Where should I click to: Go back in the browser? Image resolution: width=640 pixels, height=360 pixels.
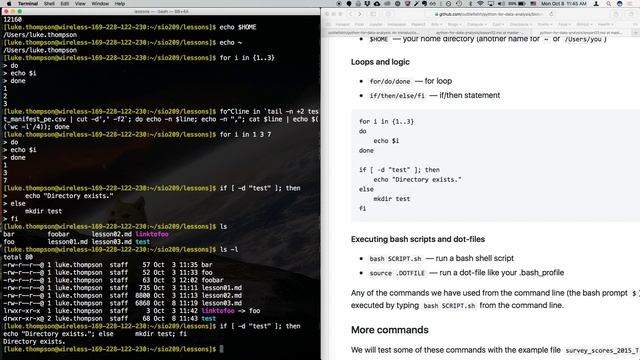350,14
